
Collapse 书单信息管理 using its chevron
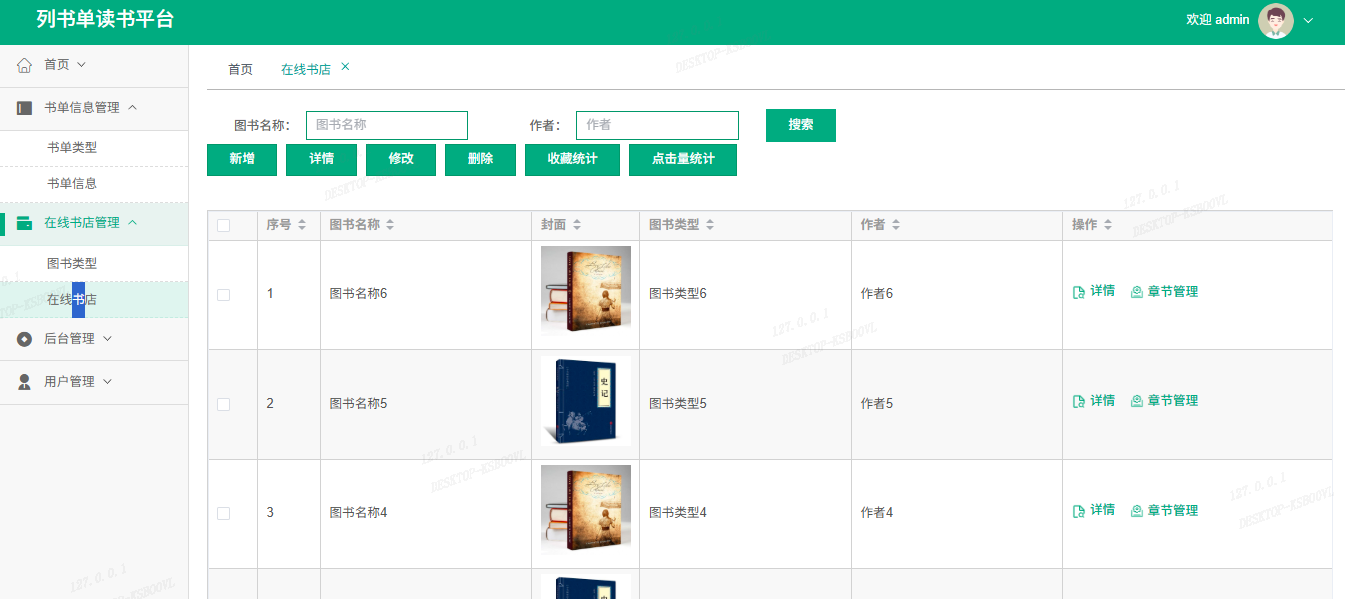click(133, 108)
